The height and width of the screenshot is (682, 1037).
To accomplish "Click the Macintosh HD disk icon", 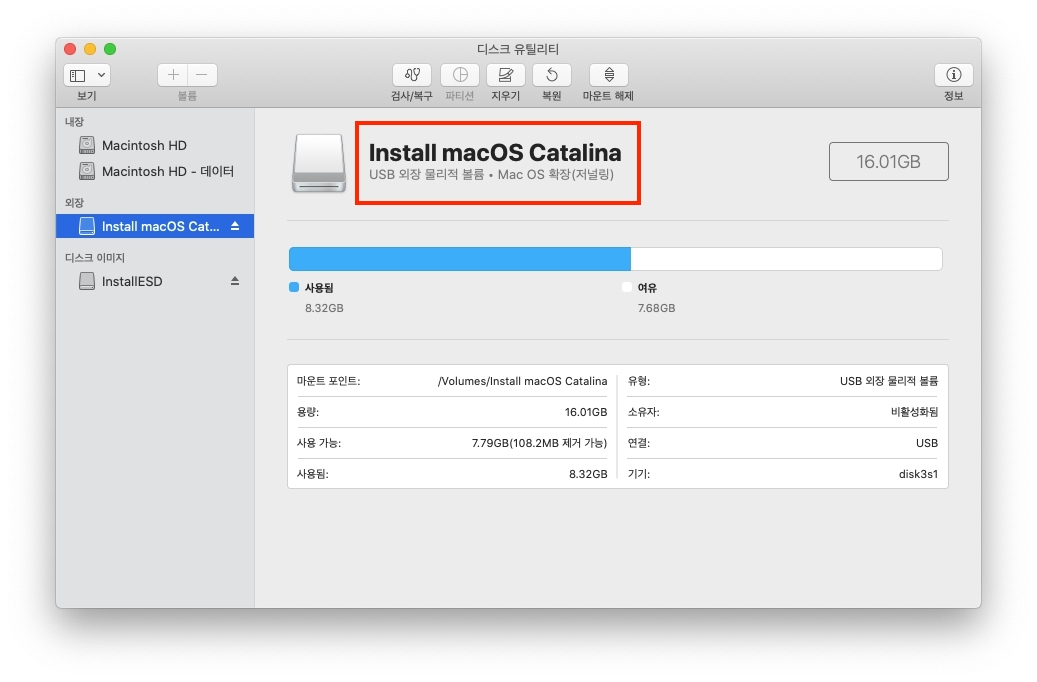I will [x=87, y=145].
